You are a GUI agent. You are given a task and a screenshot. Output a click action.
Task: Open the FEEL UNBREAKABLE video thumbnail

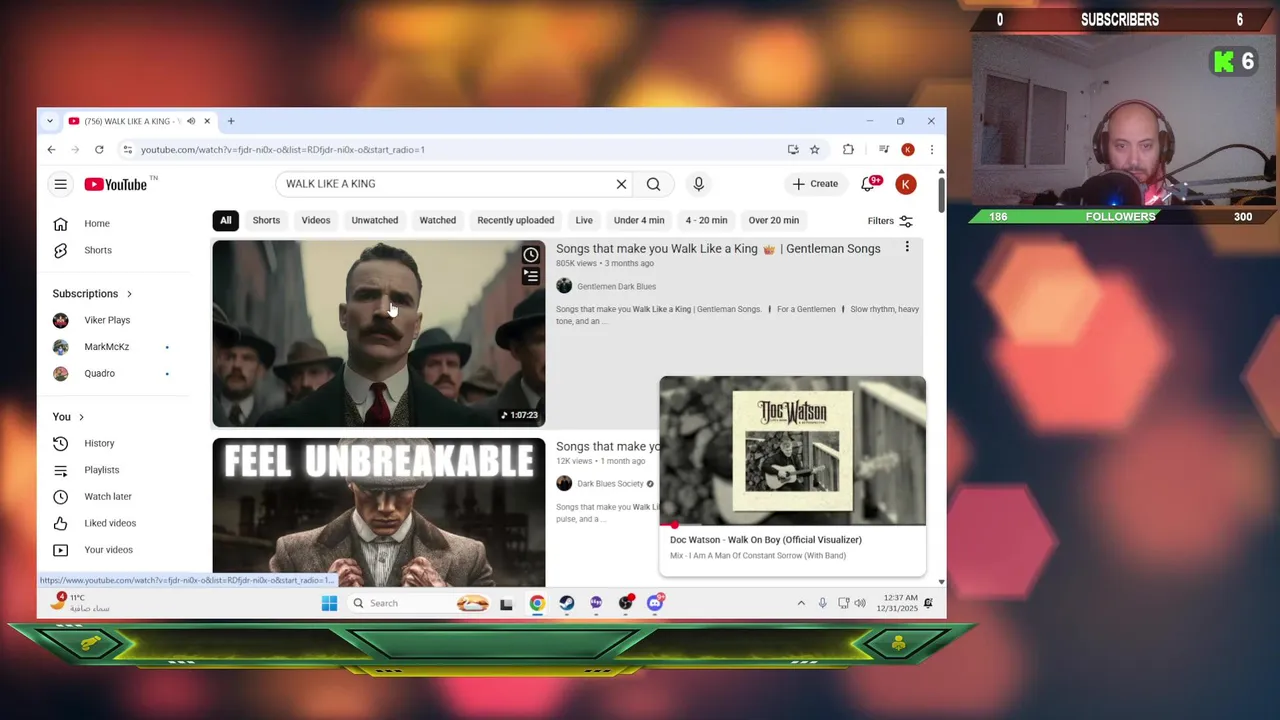pyautogui.click(x=379, y=512)
